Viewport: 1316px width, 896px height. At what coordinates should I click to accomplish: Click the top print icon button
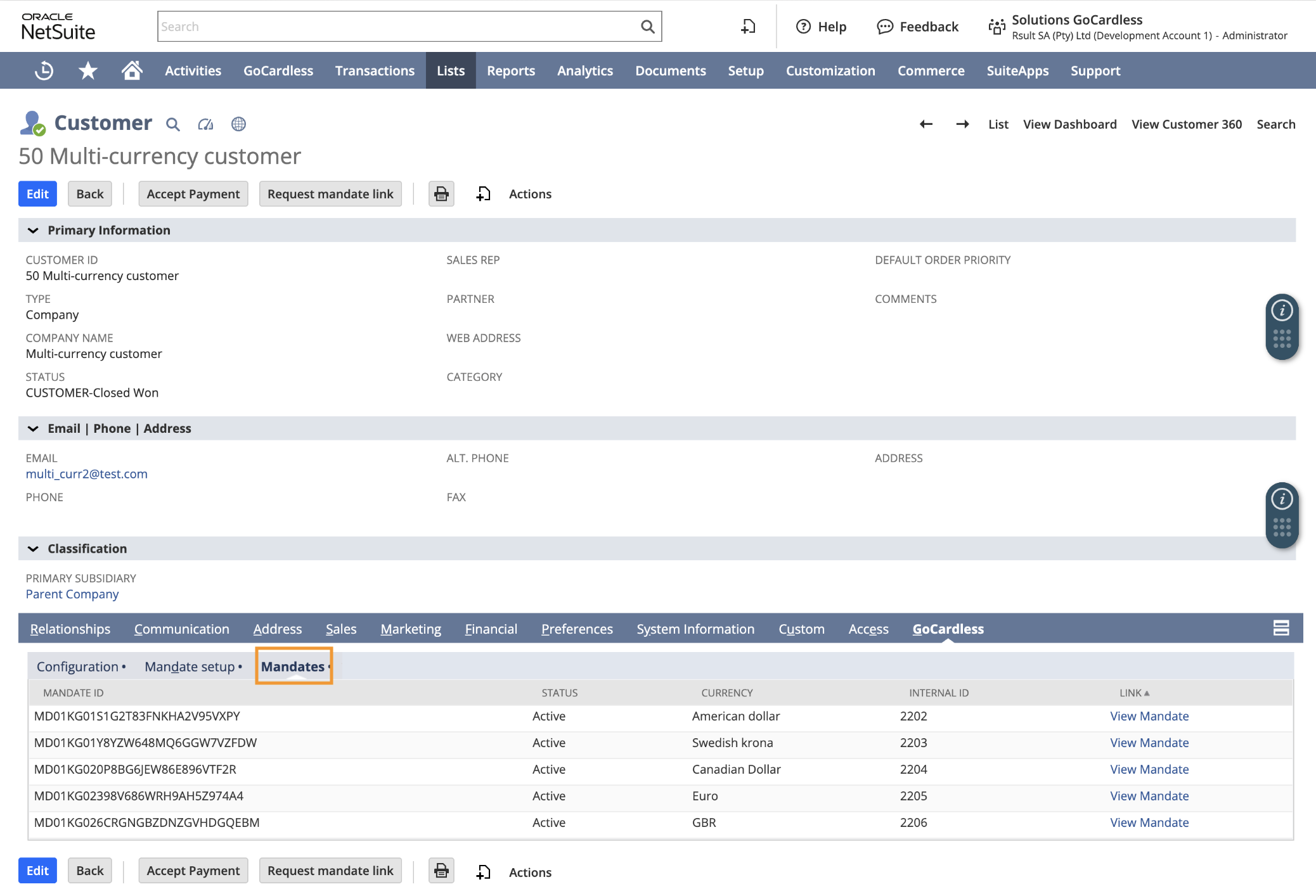(x=441, y=194)
